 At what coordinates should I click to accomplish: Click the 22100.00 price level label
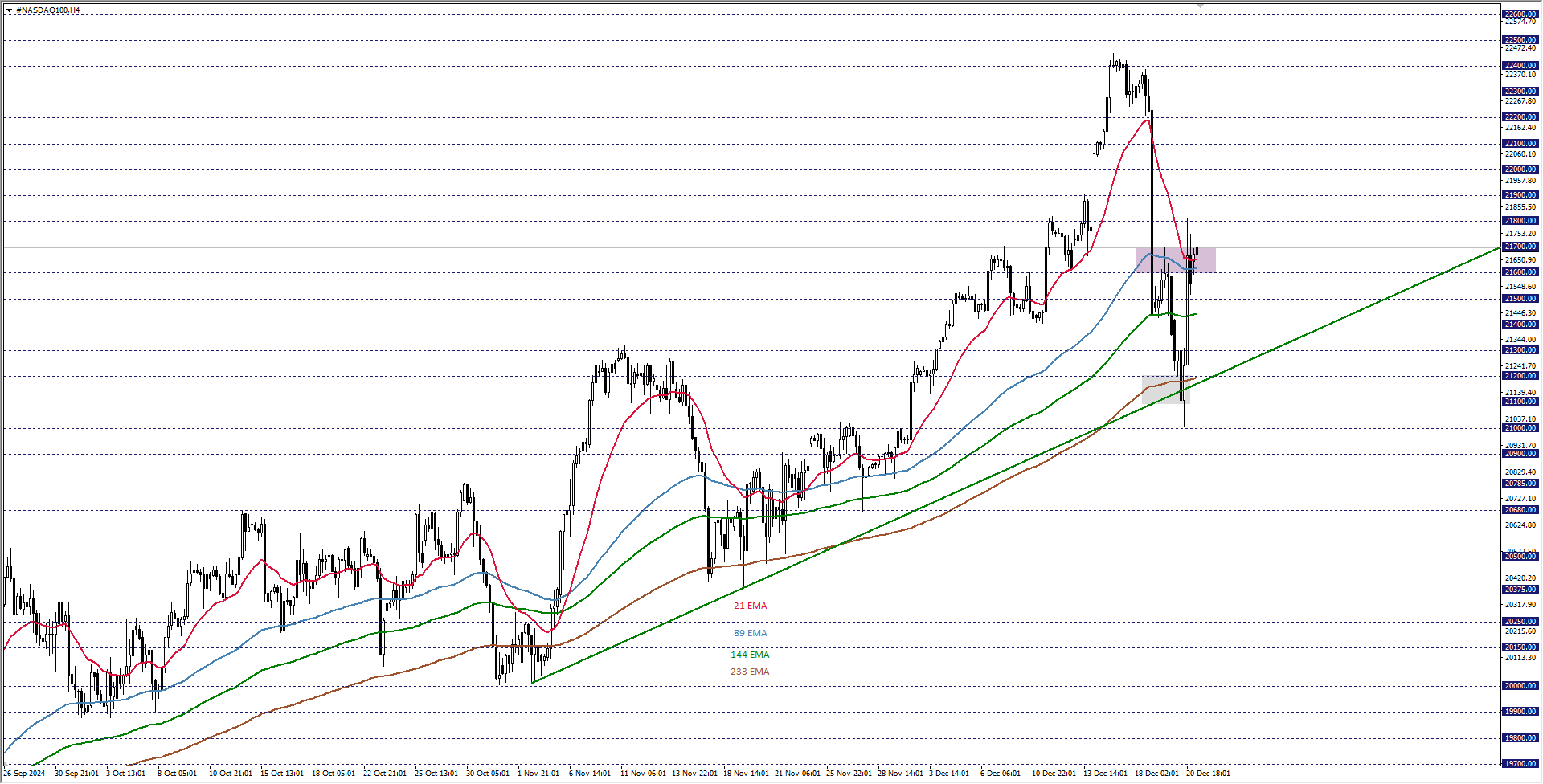point(1520,144)
